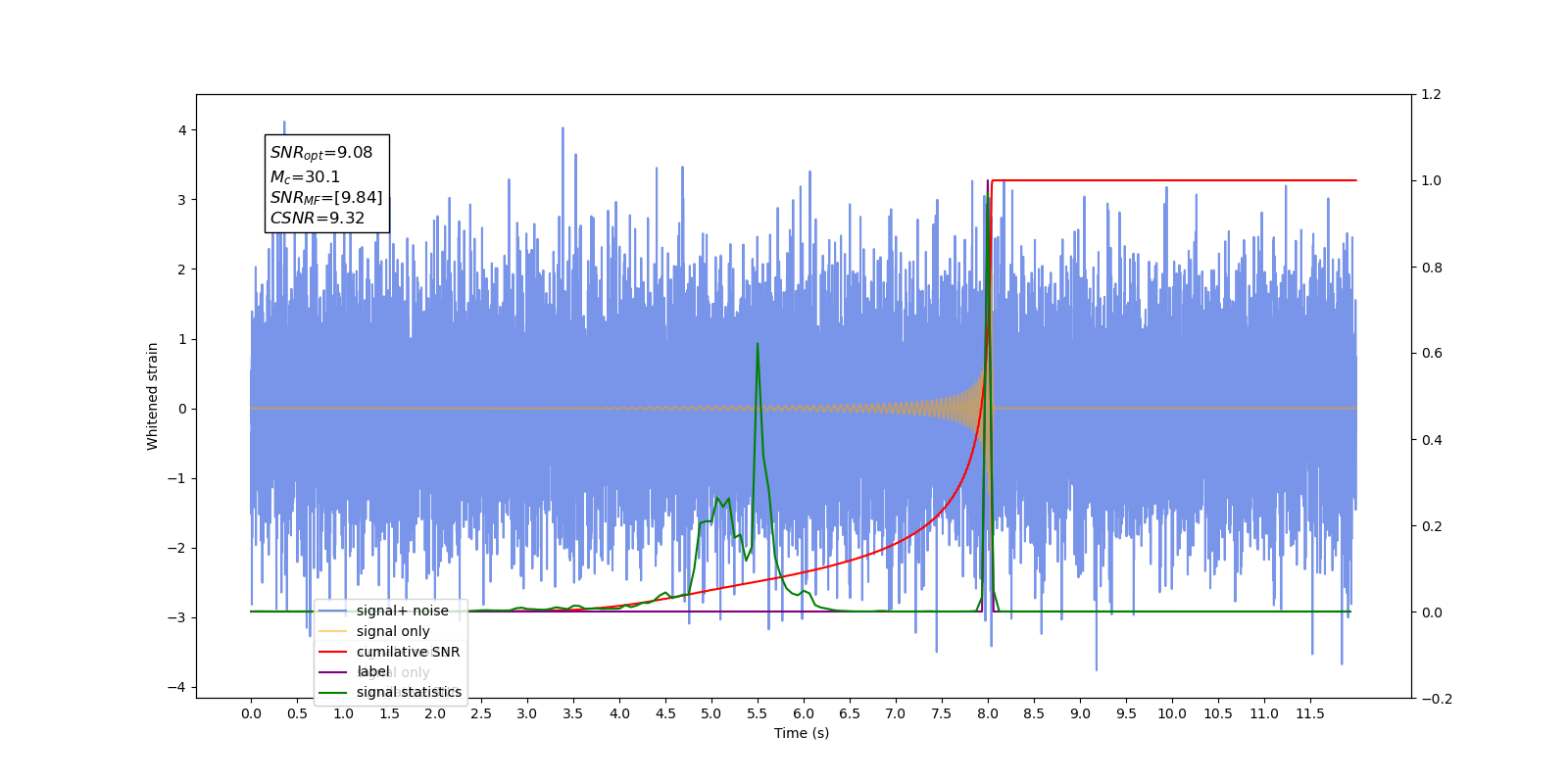Click the CSNR=9.32 annotation text

(318, 219)
